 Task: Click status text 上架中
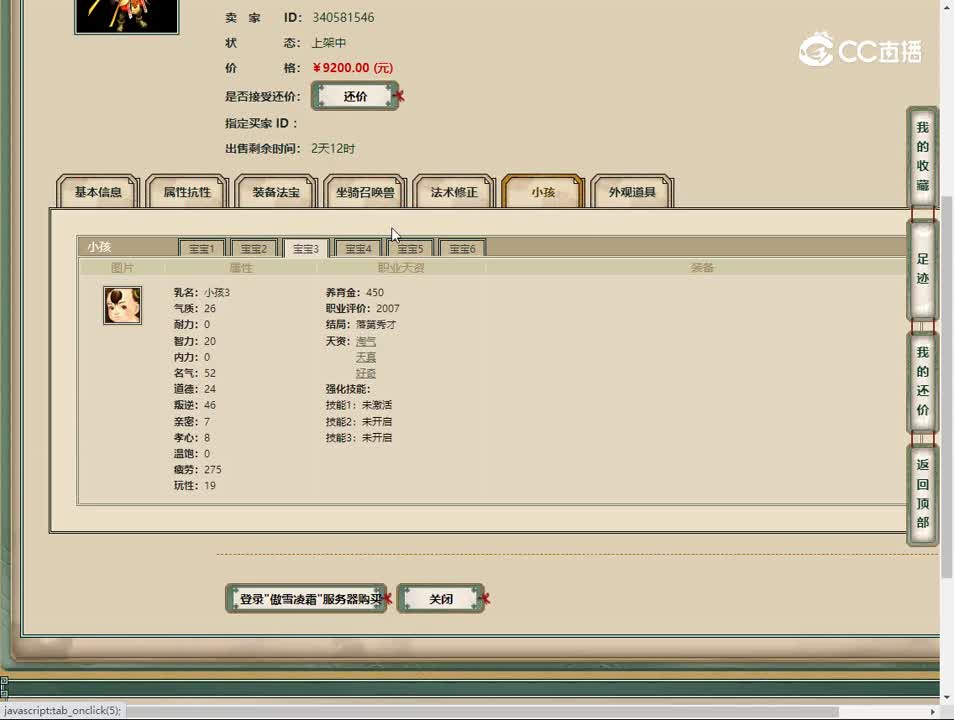329,43
